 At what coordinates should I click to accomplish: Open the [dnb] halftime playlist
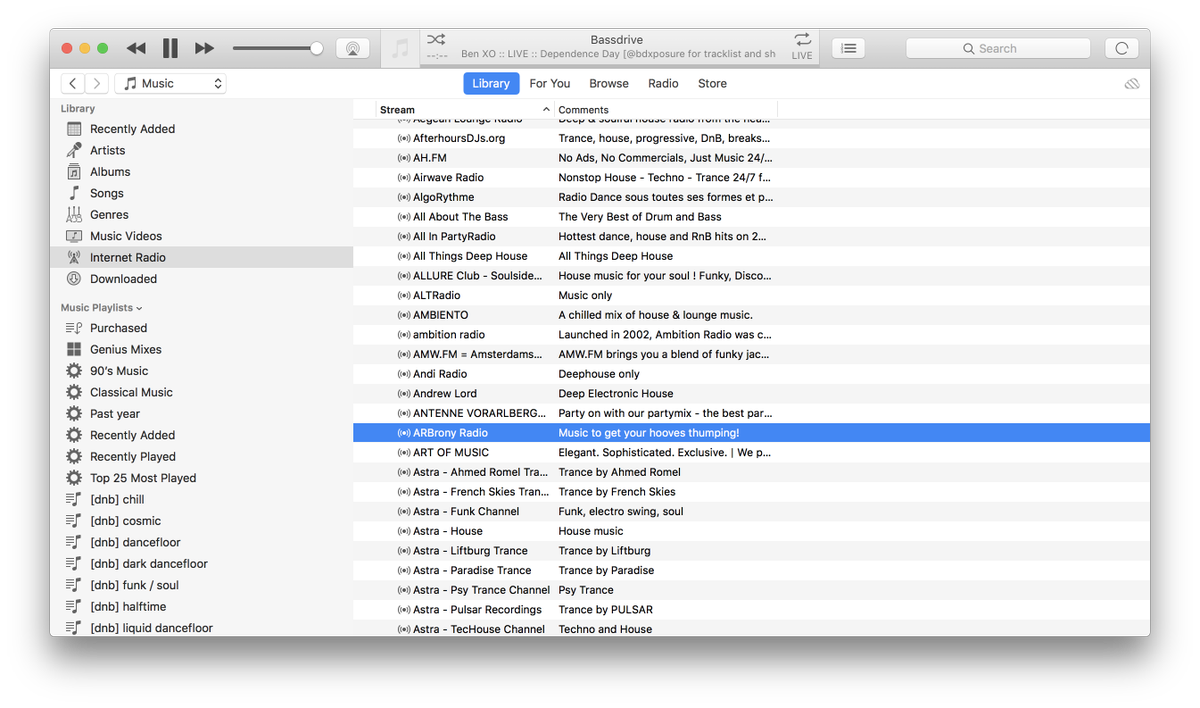pos(201,607)
